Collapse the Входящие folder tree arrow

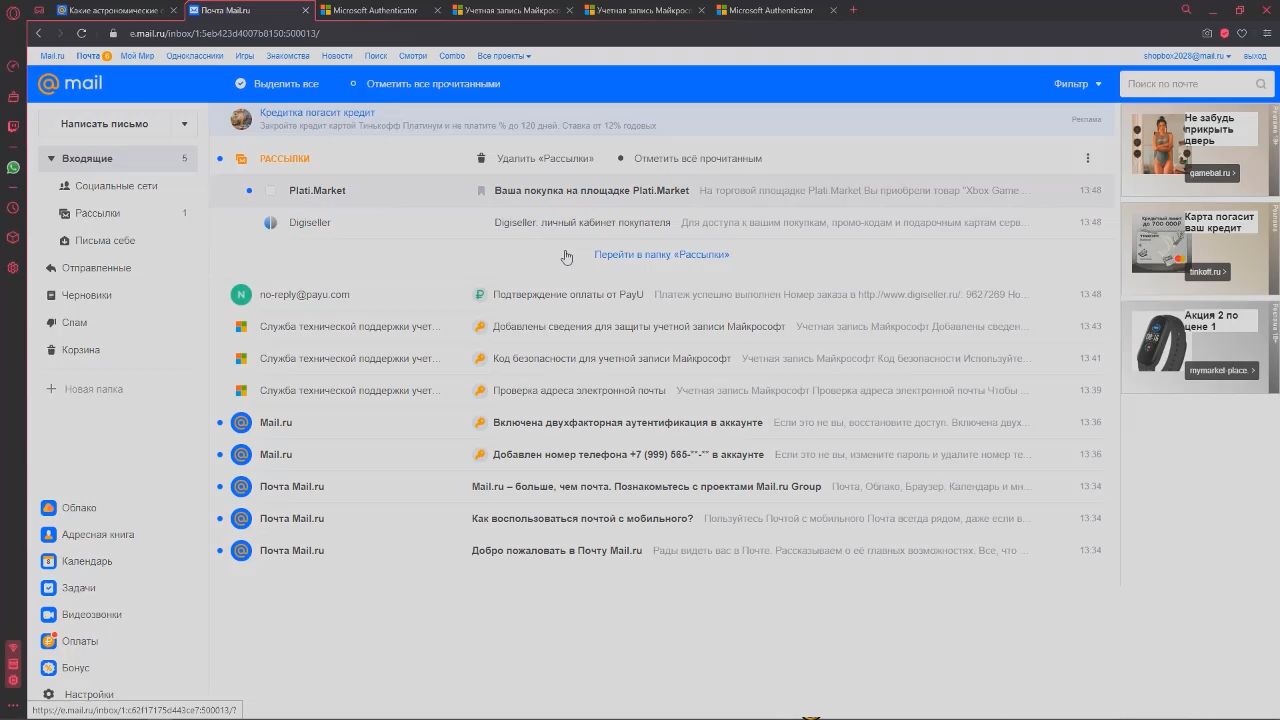point(51,158)
